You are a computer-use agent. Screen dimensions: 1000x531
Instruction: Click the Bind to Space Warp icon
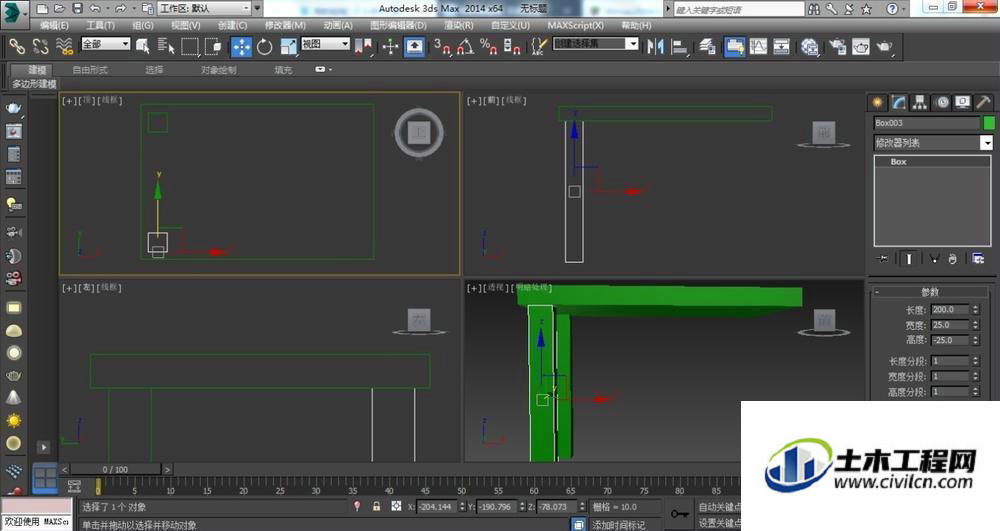pyautogui.click(x=64, y=47)
